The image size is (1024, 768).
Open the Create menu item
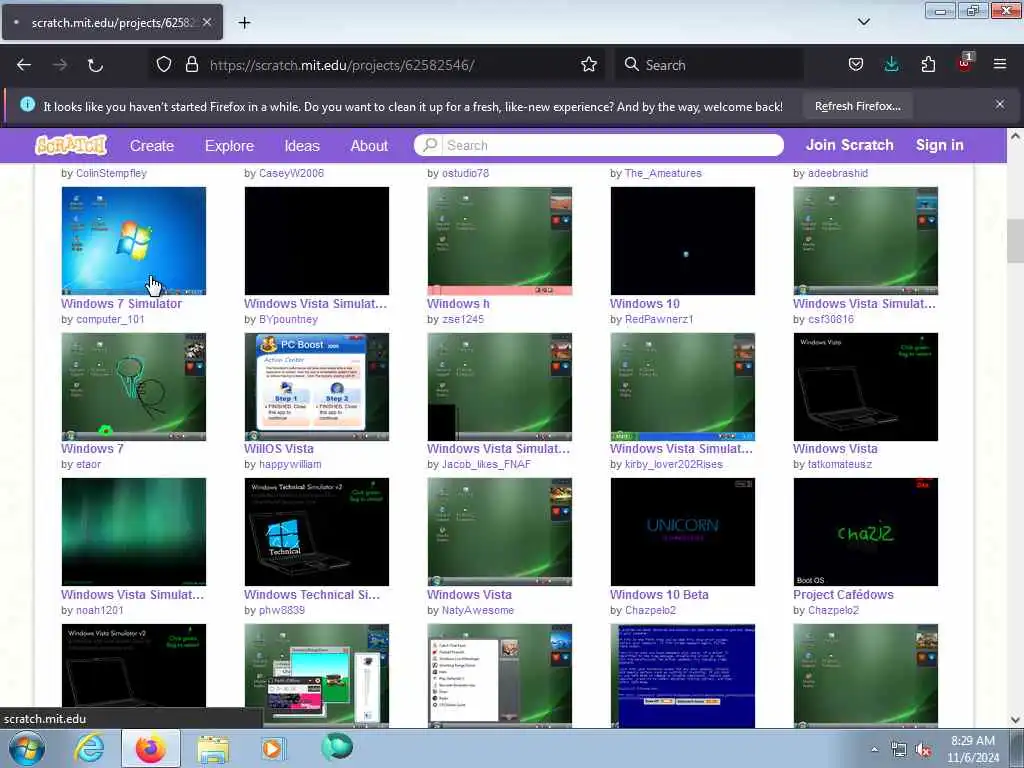152,146
